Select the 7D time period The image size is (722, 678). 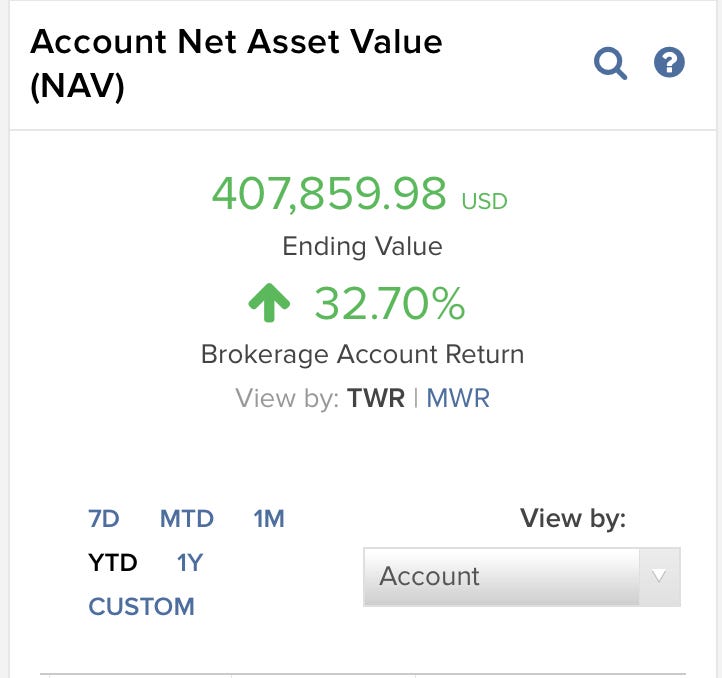click(x=104, y=519)
